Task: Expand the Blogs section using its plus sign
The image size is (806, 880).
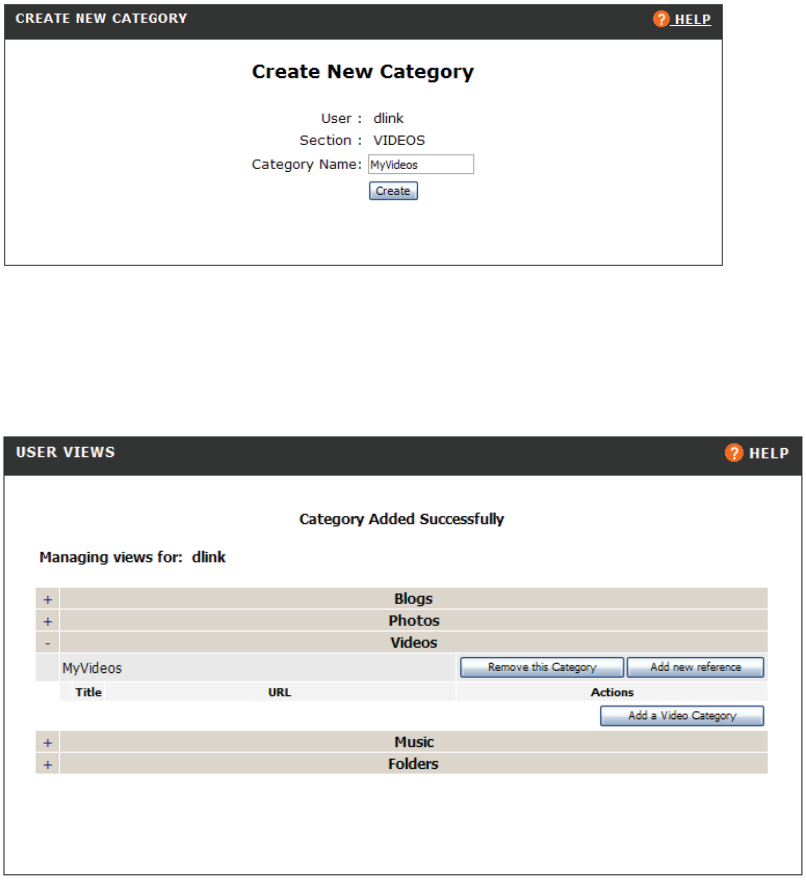Action: 47,599
